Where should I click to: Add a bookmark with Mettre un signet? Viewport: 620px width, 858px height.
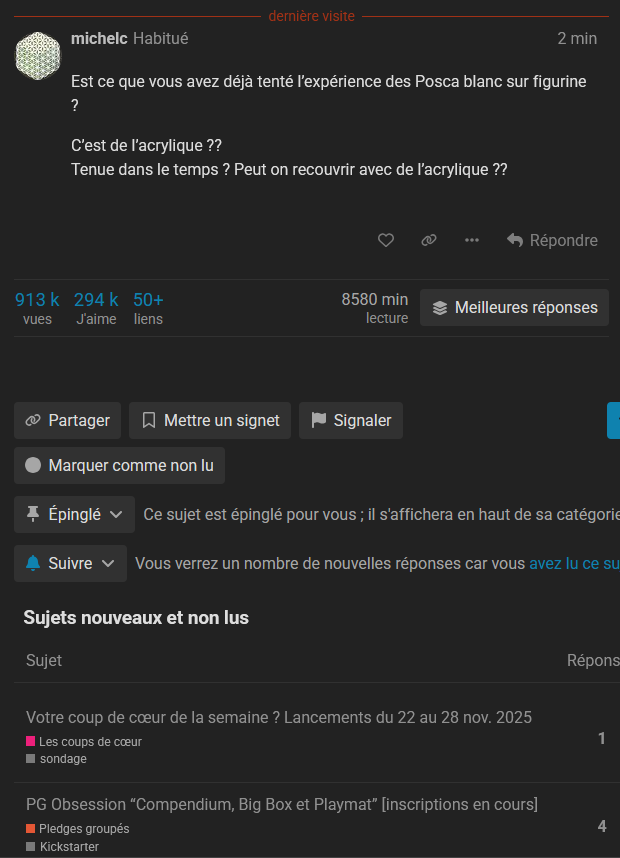210,421
